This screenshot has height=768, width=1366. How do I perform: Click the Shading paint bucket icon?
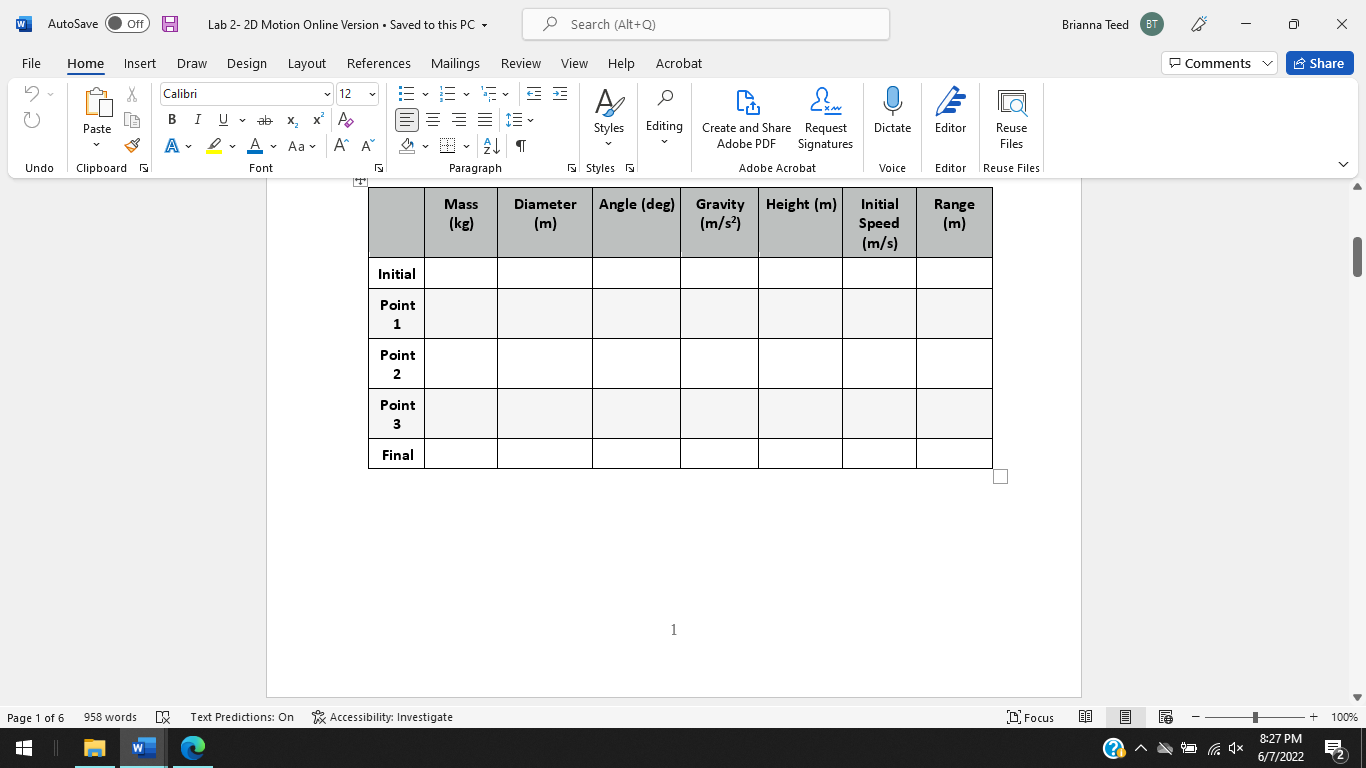click(407, 146)
